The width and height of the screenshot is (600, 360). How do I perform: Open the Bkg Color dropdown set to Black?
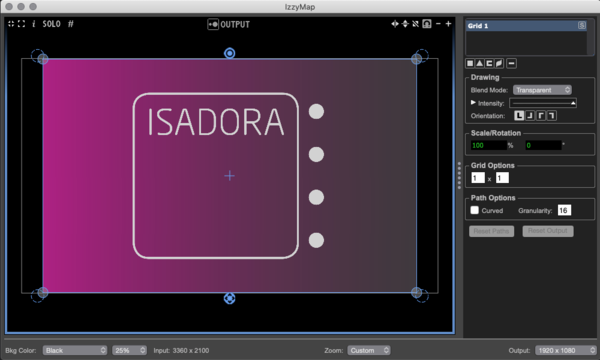pyautogui.click(x=75, y=350)
